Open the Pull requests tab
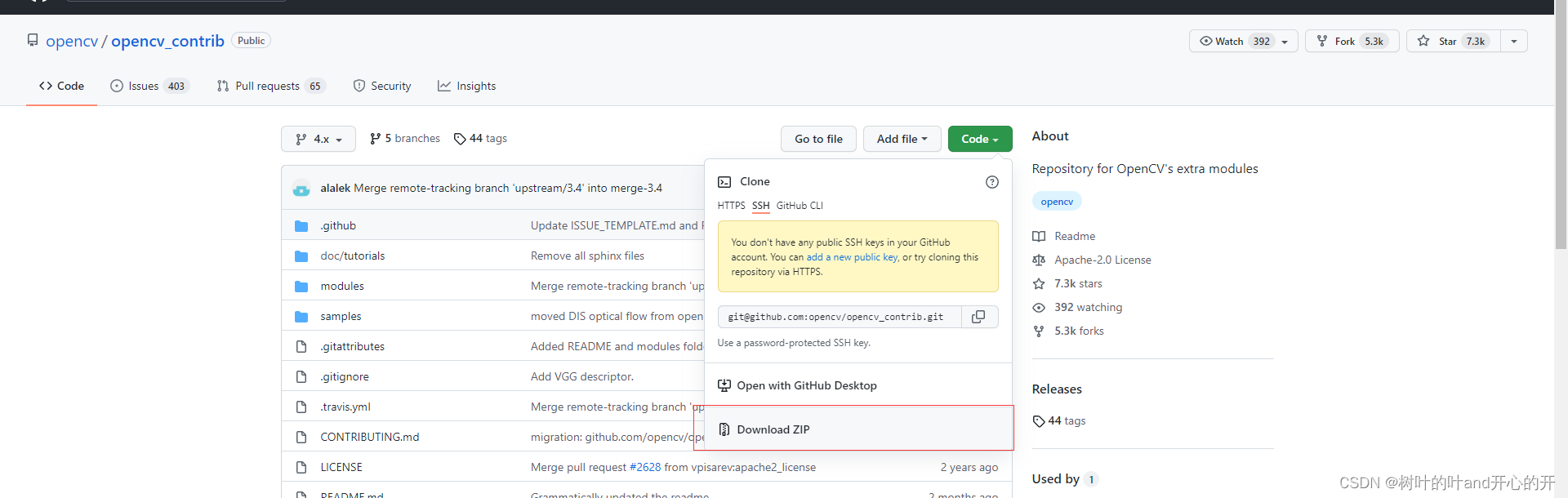This screenshot has width=1568, height=498. tap(271, 86)
